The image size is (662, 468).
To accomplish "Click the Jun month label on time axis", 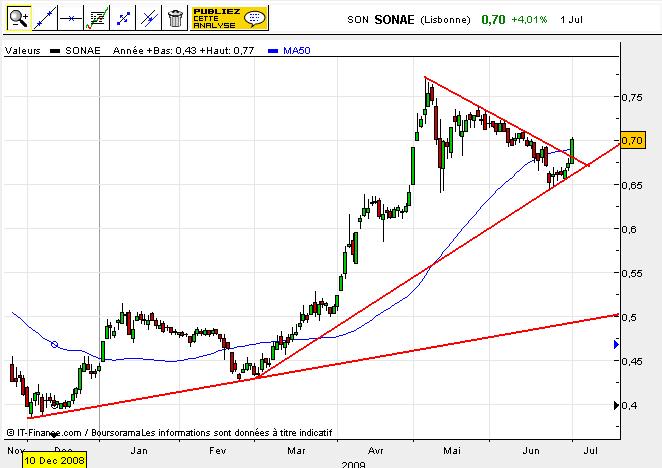I will [x=531, y=451].
